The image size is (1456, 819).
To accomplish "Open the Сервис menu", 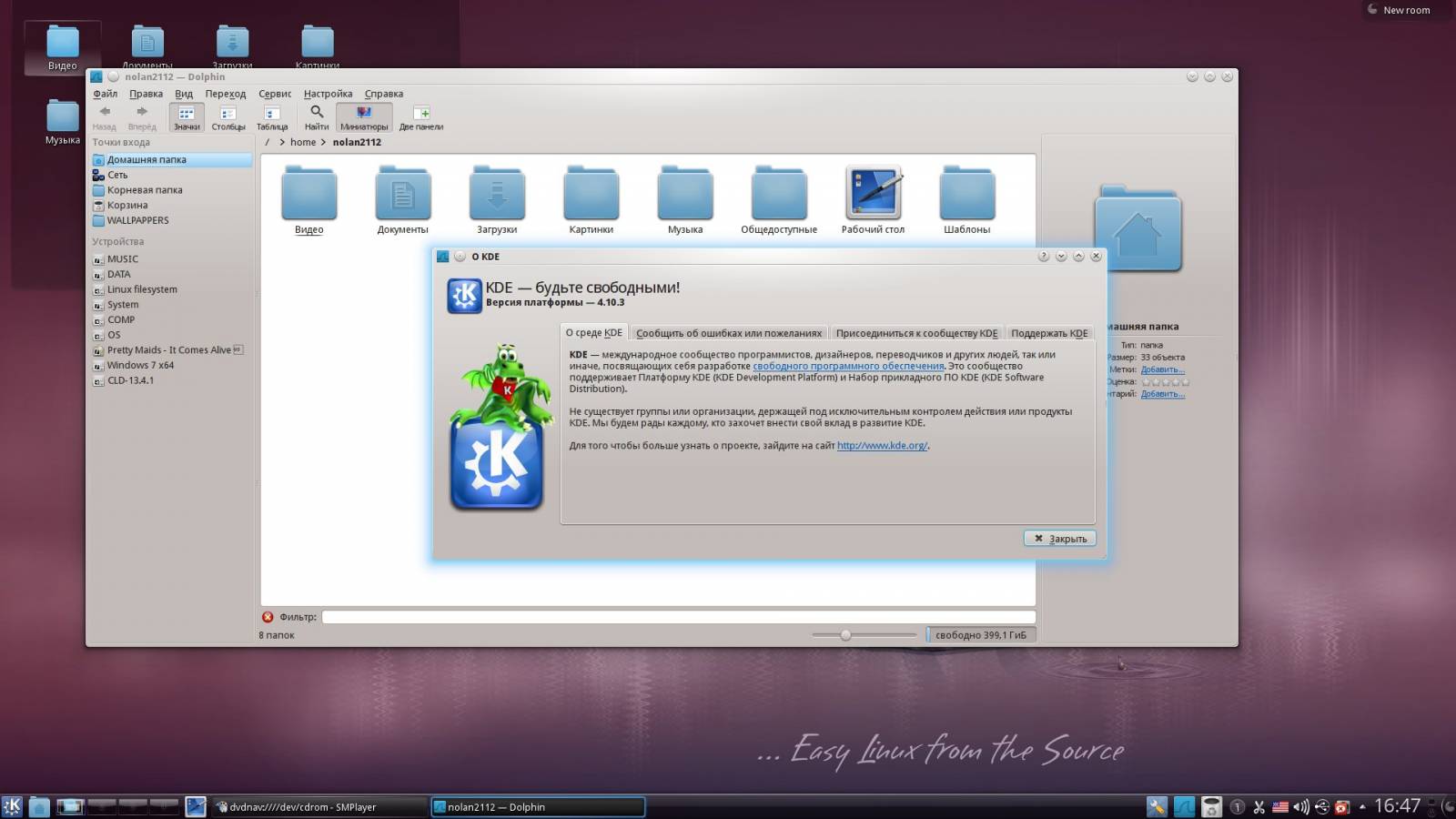I will pos(275,94).
